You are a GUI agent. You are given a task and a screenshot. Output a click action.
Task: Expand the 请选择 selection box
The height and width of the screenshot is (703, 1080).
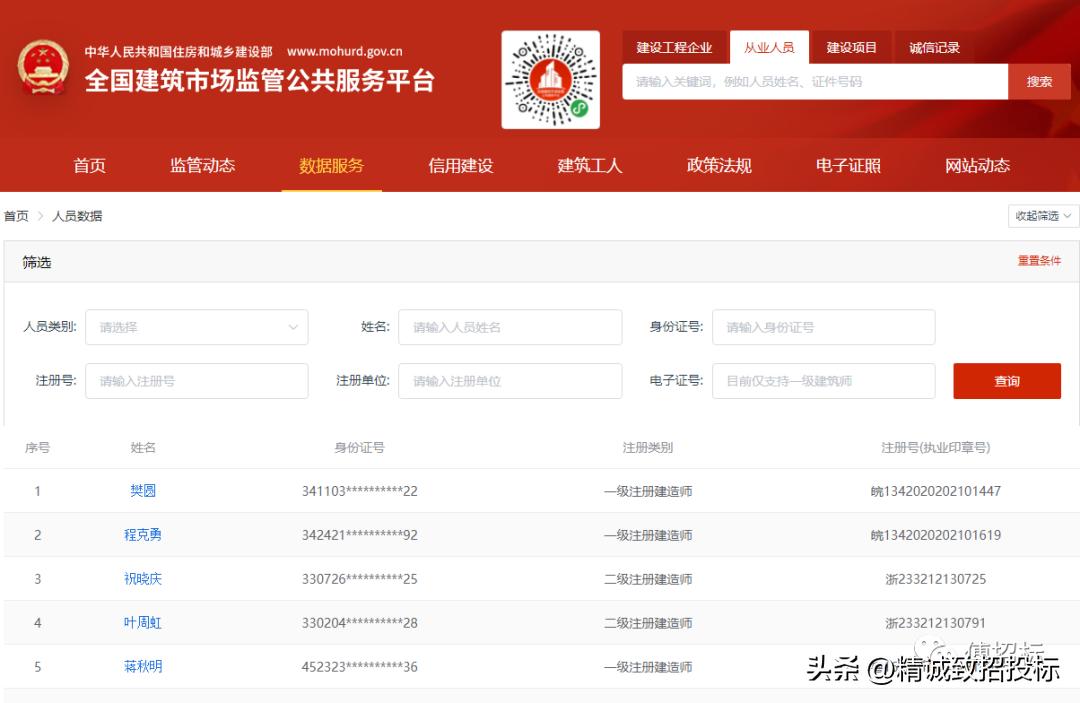[196, 327]
